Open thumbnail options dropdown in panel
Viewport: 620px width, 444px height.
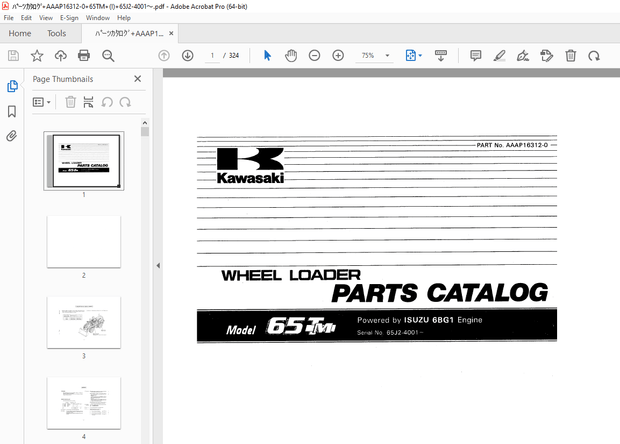42,101
